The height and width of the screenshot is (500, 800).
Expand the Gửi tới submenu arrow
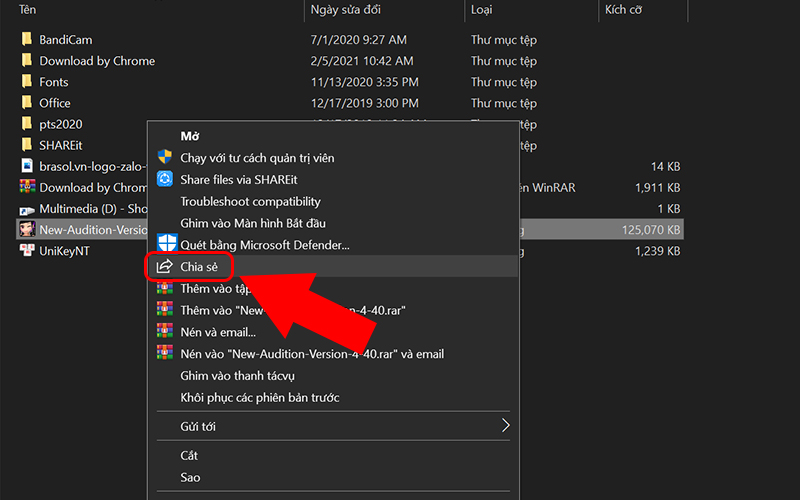[505, 426]
